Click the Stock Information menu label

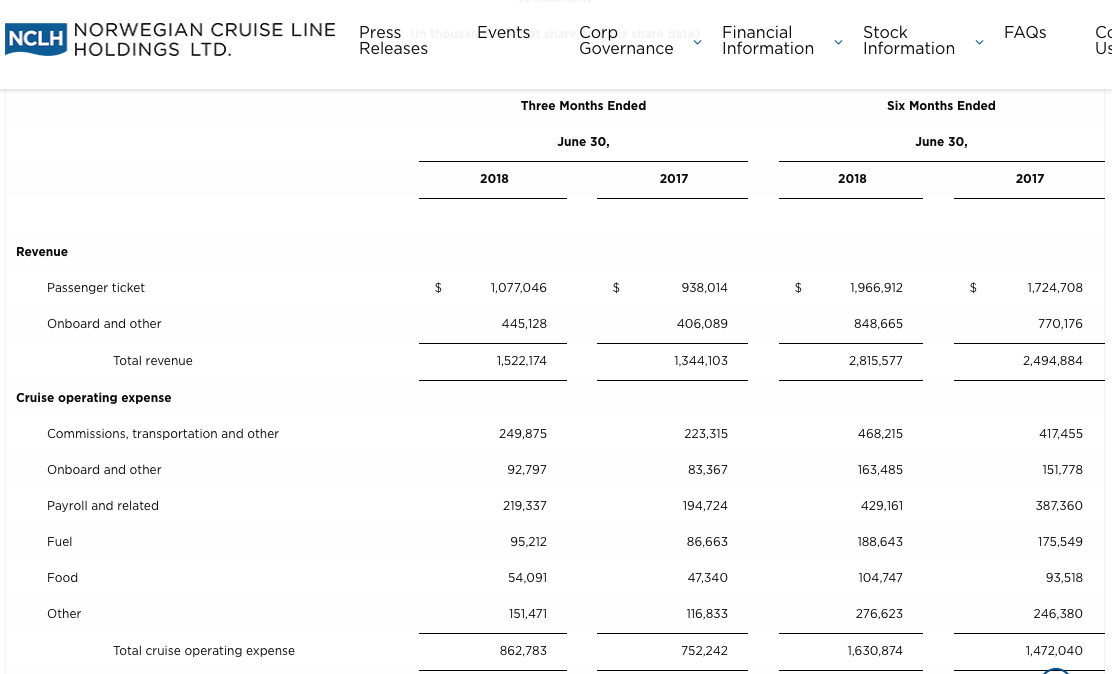point(908,40)
